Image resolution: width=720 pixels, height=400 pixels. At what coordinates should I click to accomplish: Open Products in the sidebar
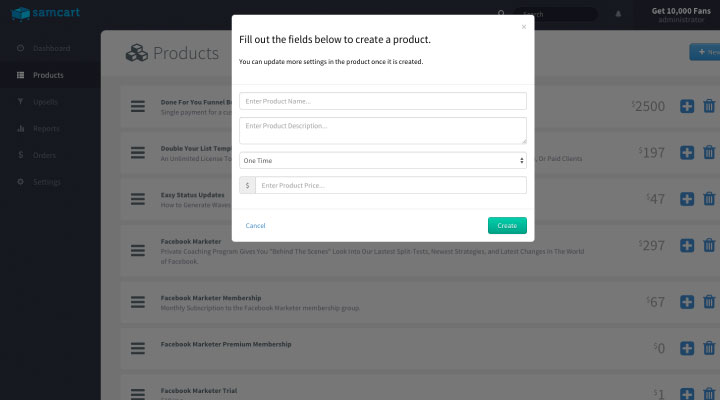(x=50, y=75)
